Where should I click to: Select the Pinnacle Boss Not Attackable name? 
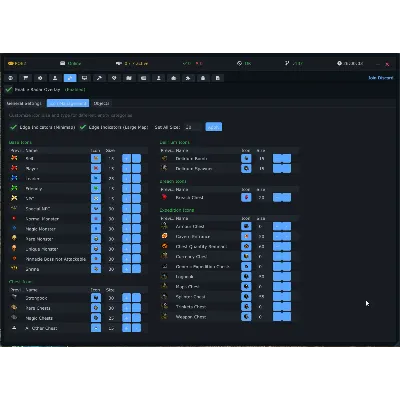coord(56,259)
